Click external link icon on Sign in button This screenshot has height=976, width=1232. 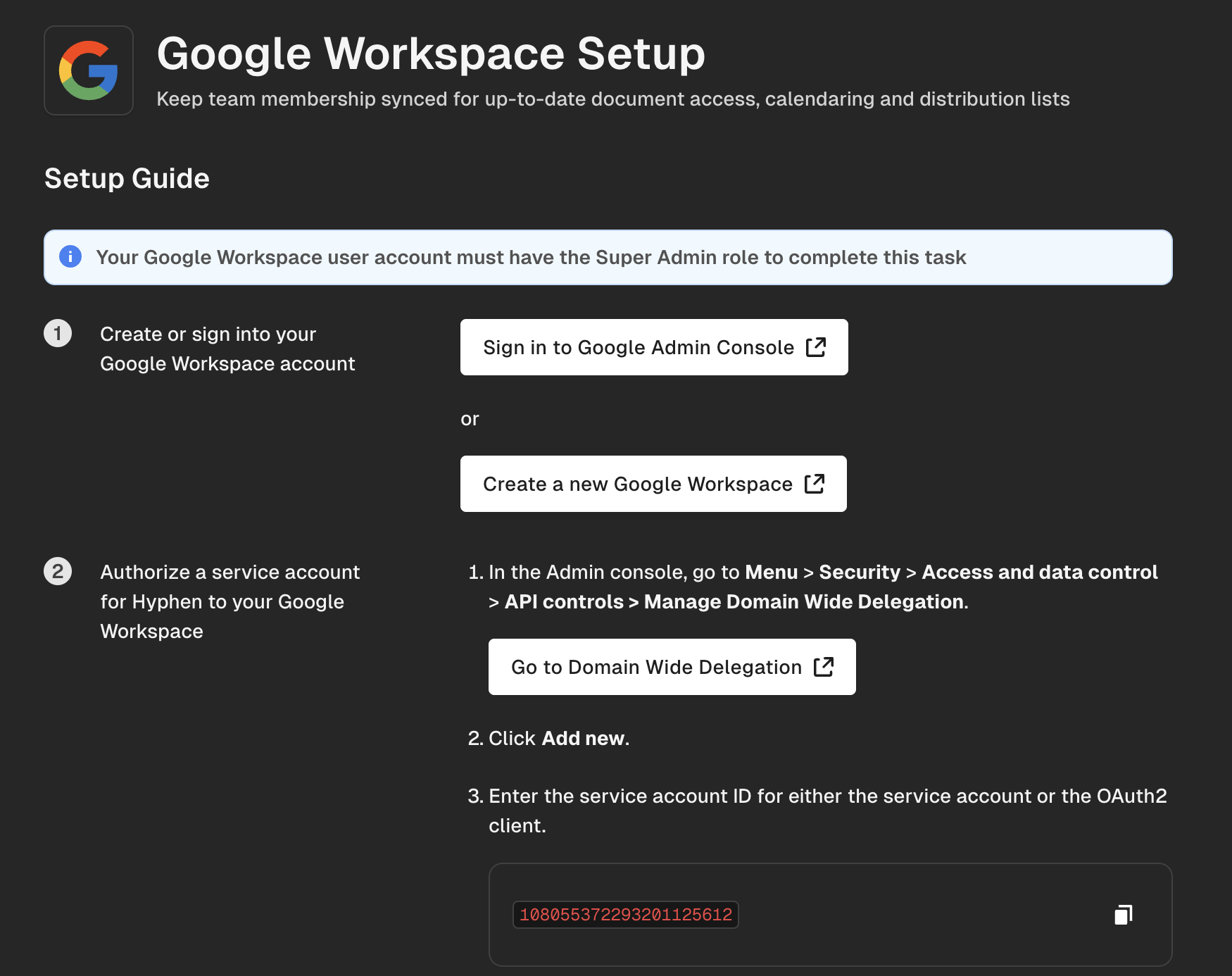(x=815, y=346)
